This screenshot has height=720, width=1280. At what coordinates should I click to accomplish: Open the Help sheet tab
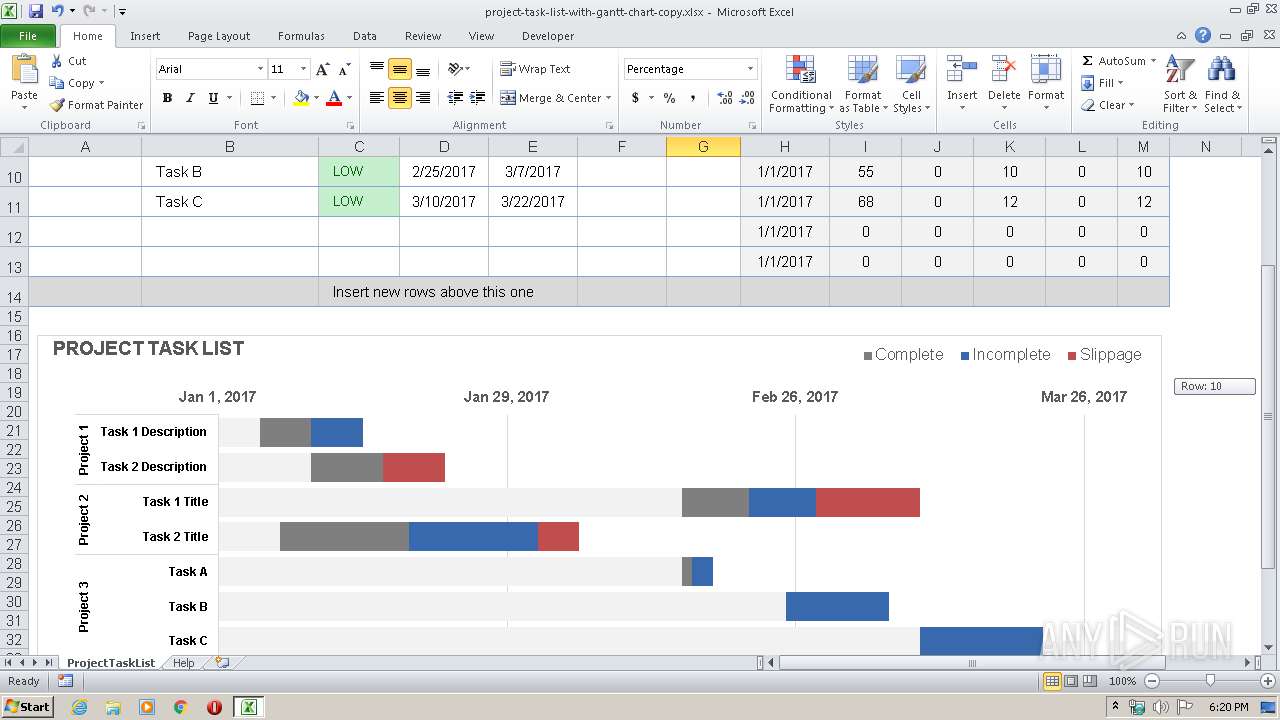coord(184,663)
